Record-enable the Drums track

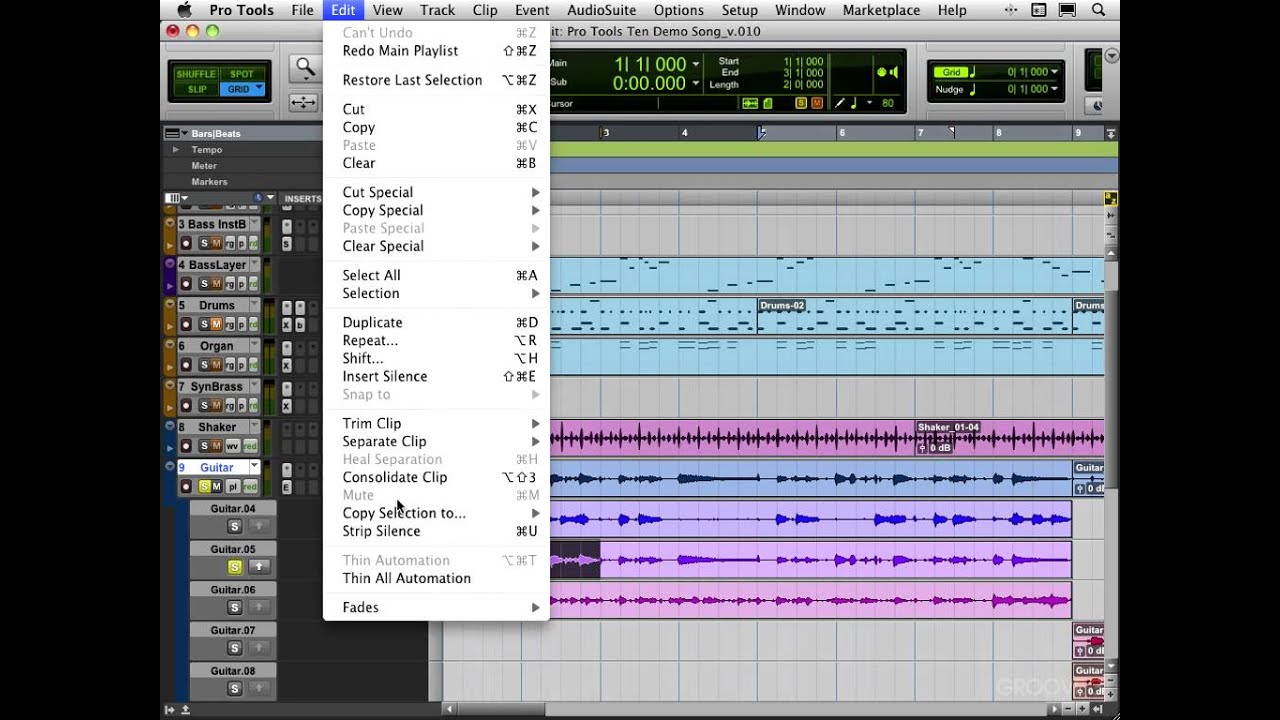[186, 324]
